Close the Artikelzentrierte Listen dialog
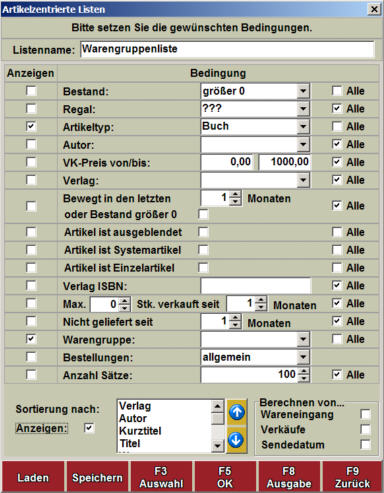This screenshot has height=493, width=384. 374,9
